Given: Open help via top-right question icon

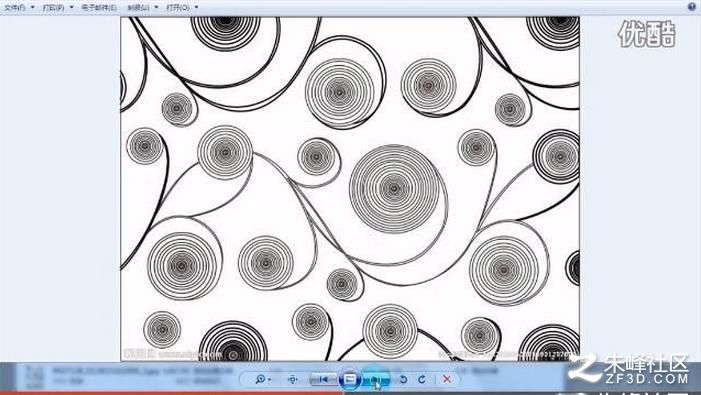Looking at the screenshot, I should (x=692, y=6).
